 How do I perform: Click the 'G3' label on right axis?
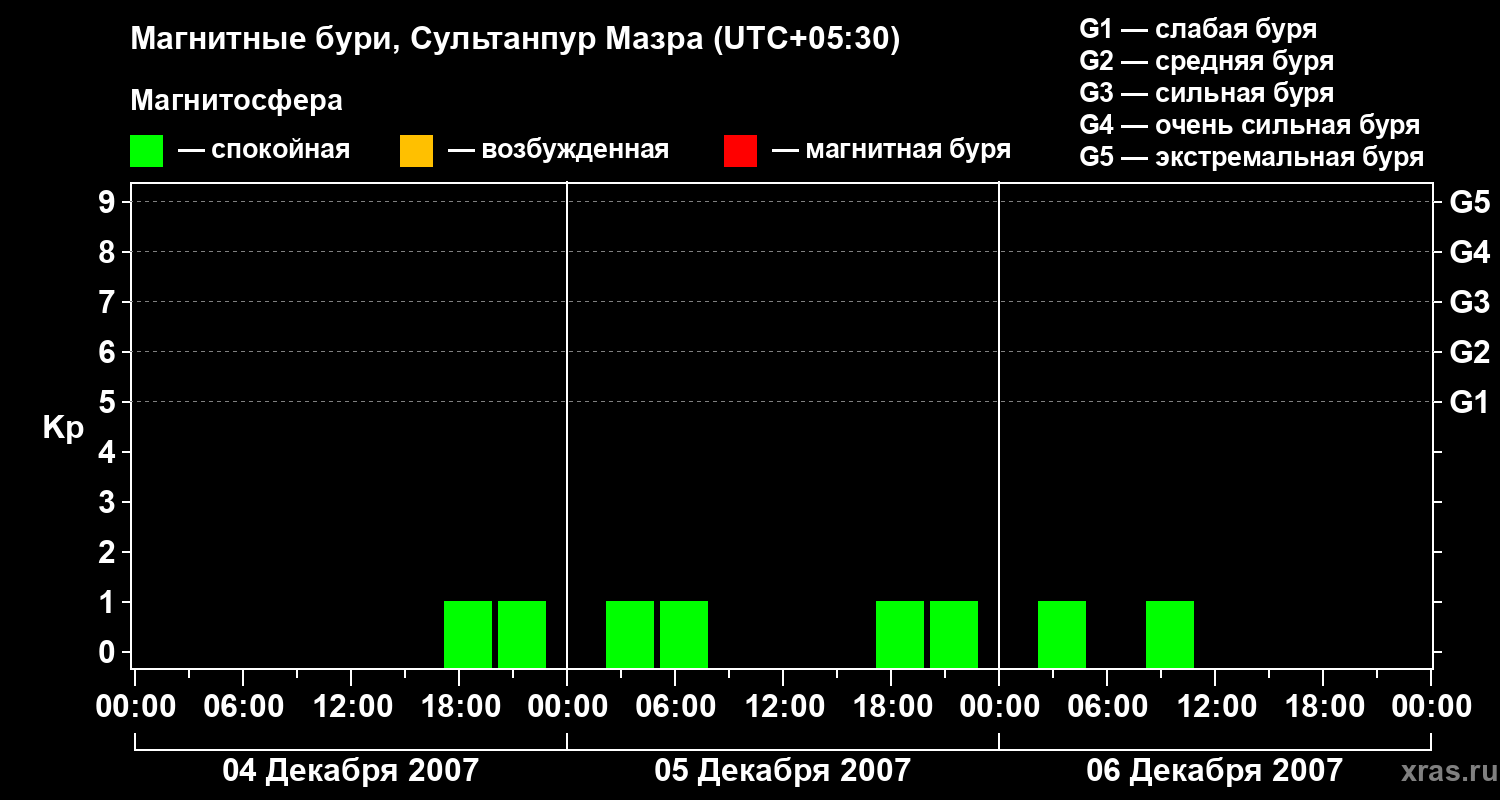pos(1469,302)
